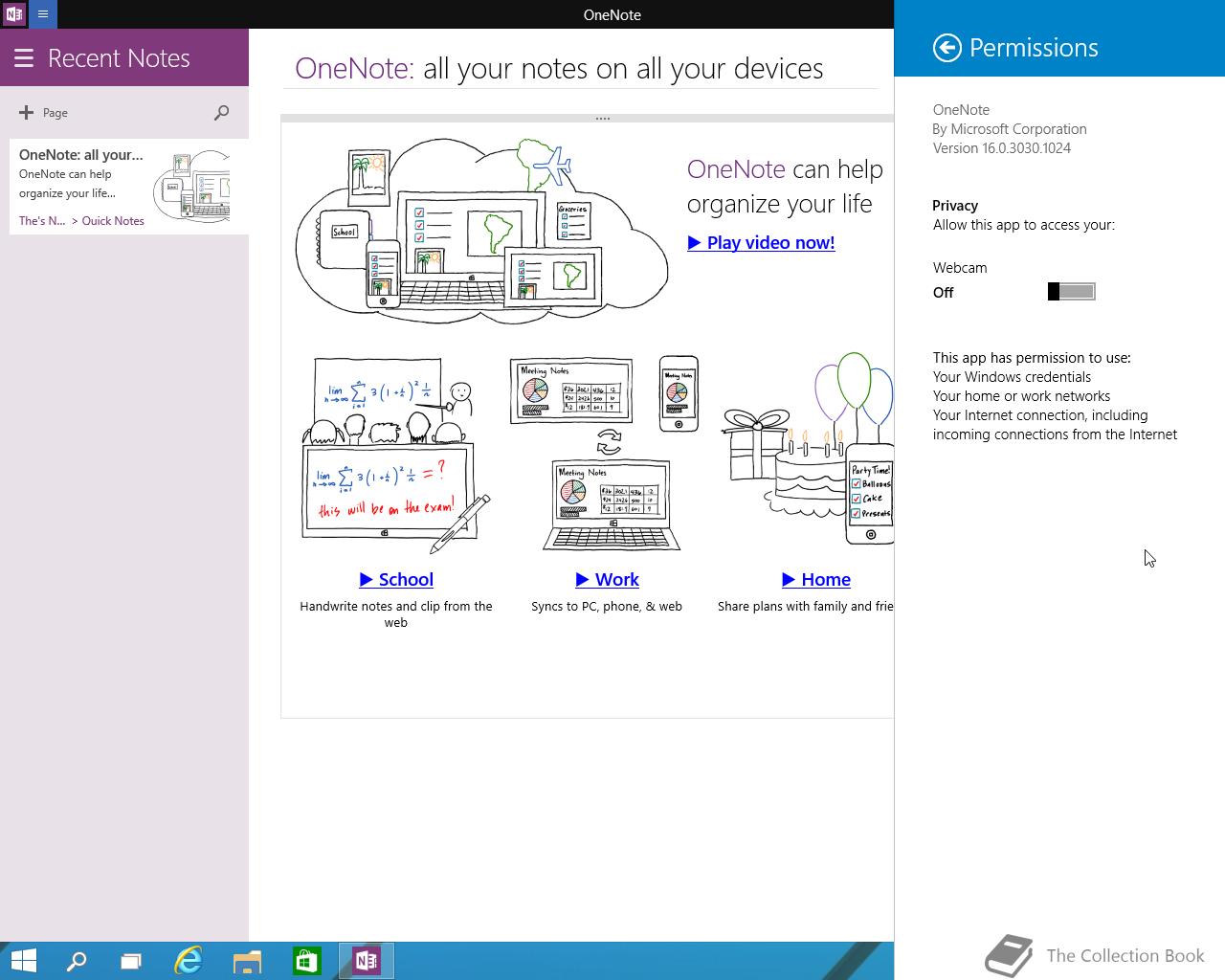Click the 'Your Windows credentials' text
The width and height of the screenshot is (1225, 980).
(1012, 377)
